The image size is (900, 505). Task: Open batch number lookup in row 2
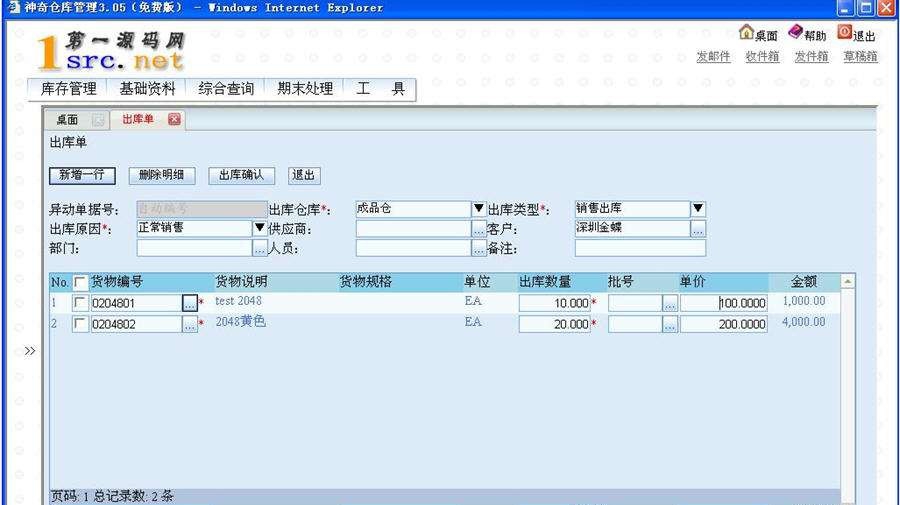coord(669,324)
